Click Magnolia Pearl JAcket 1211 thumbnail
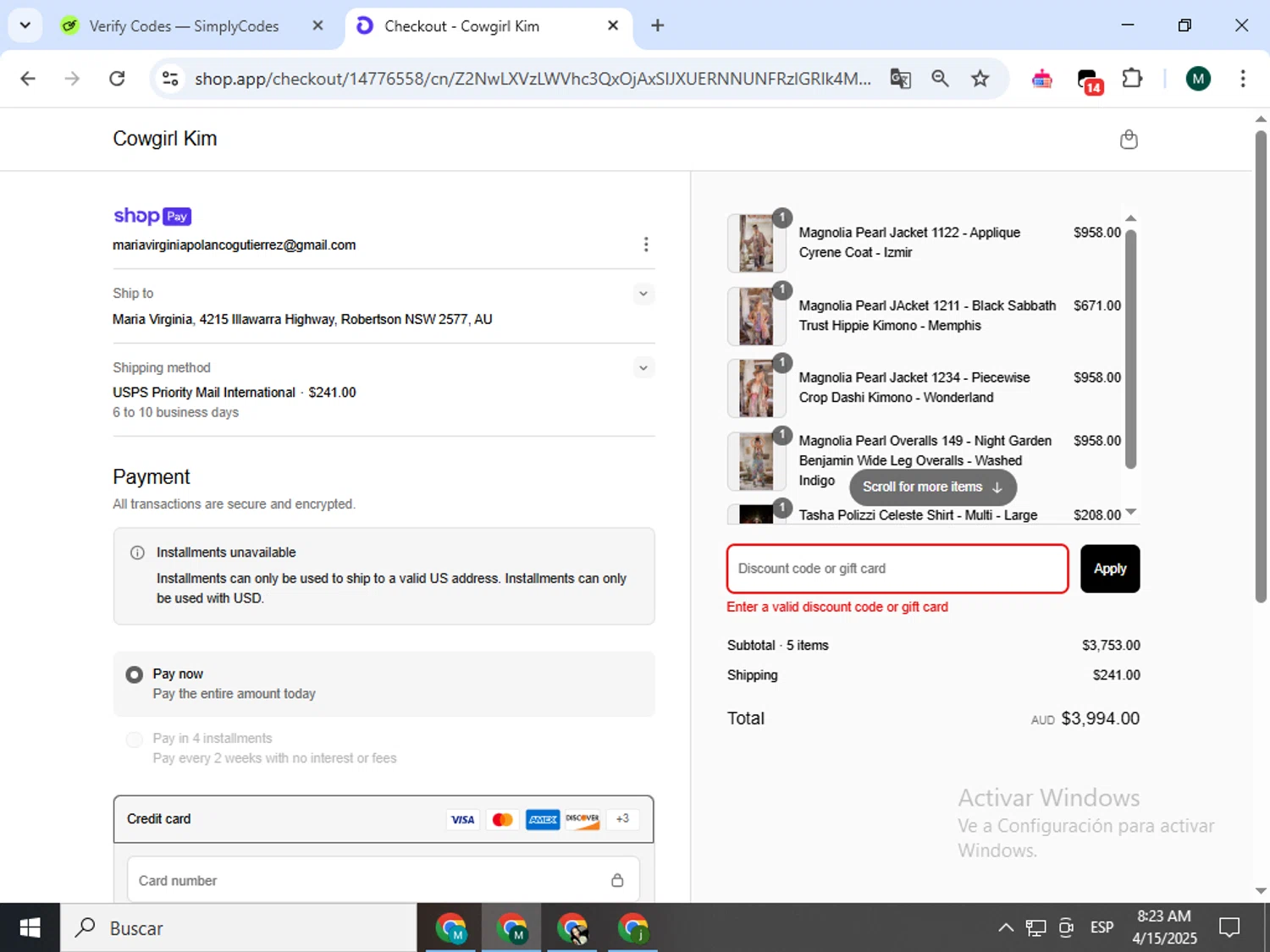This screenshot has width=1270, height=952. (x=756, y=316)
